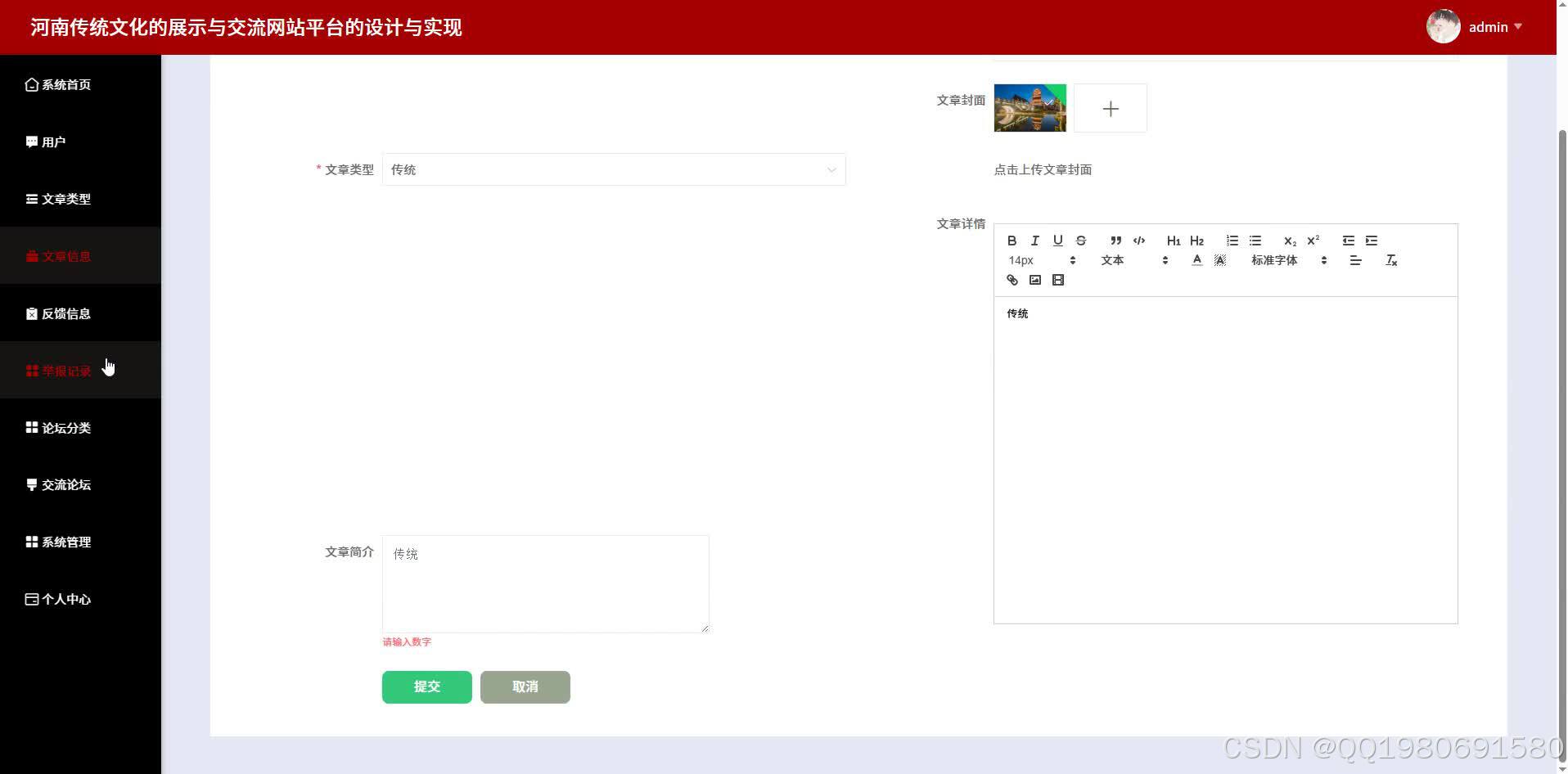Apply H1 heading format

point(1174,241)
